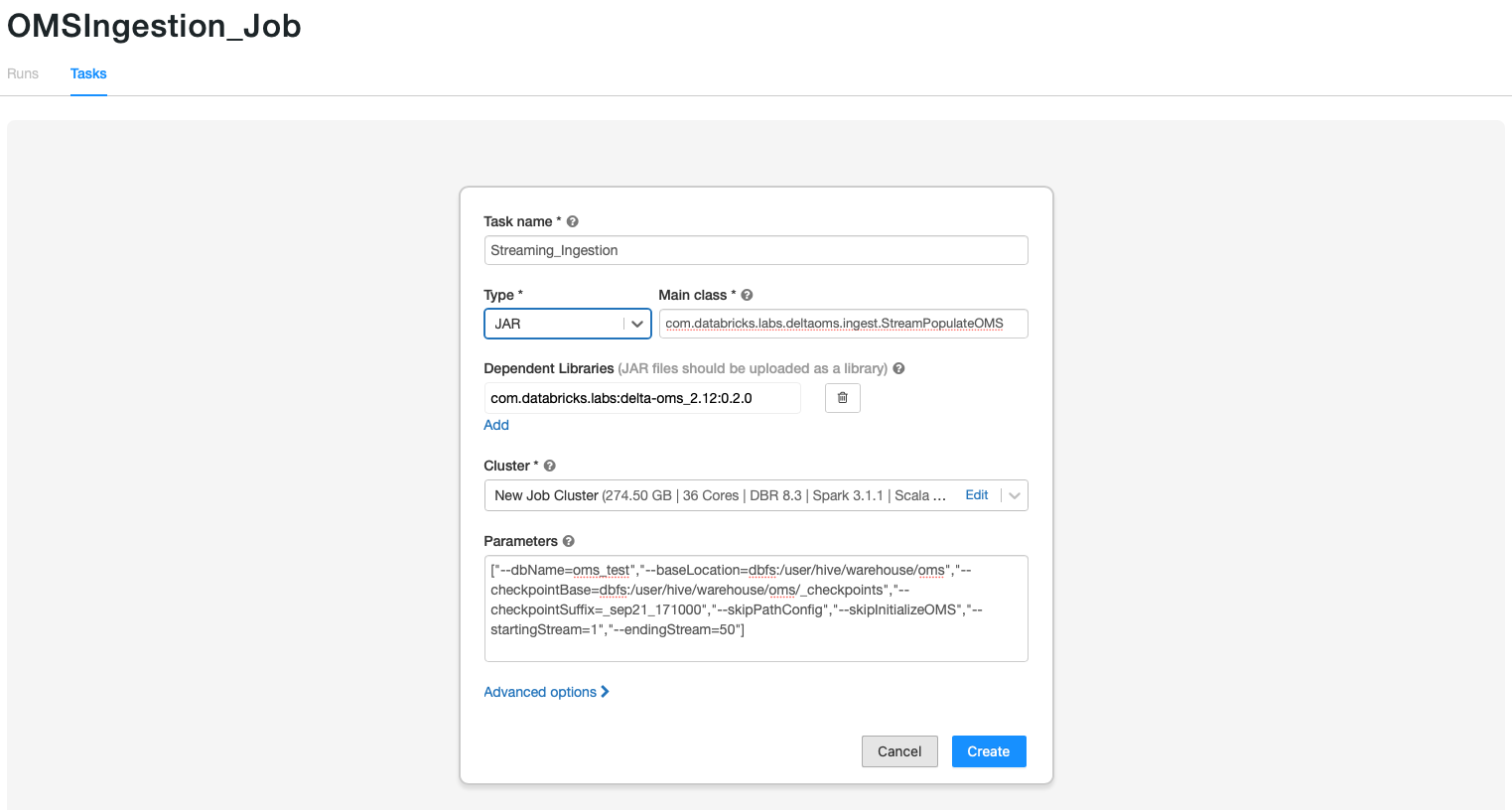This screenshot has height=810, width=1512.
Task: Click into the Main class field
Action: point(843,324)
